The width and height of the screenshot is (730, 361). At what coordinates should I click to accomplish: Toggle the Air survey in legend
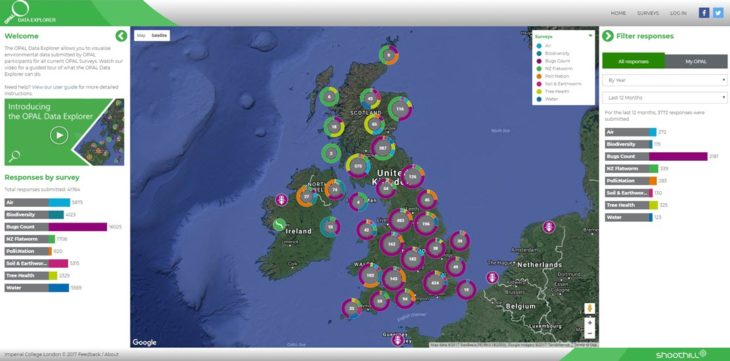click(x=548, y=46)
